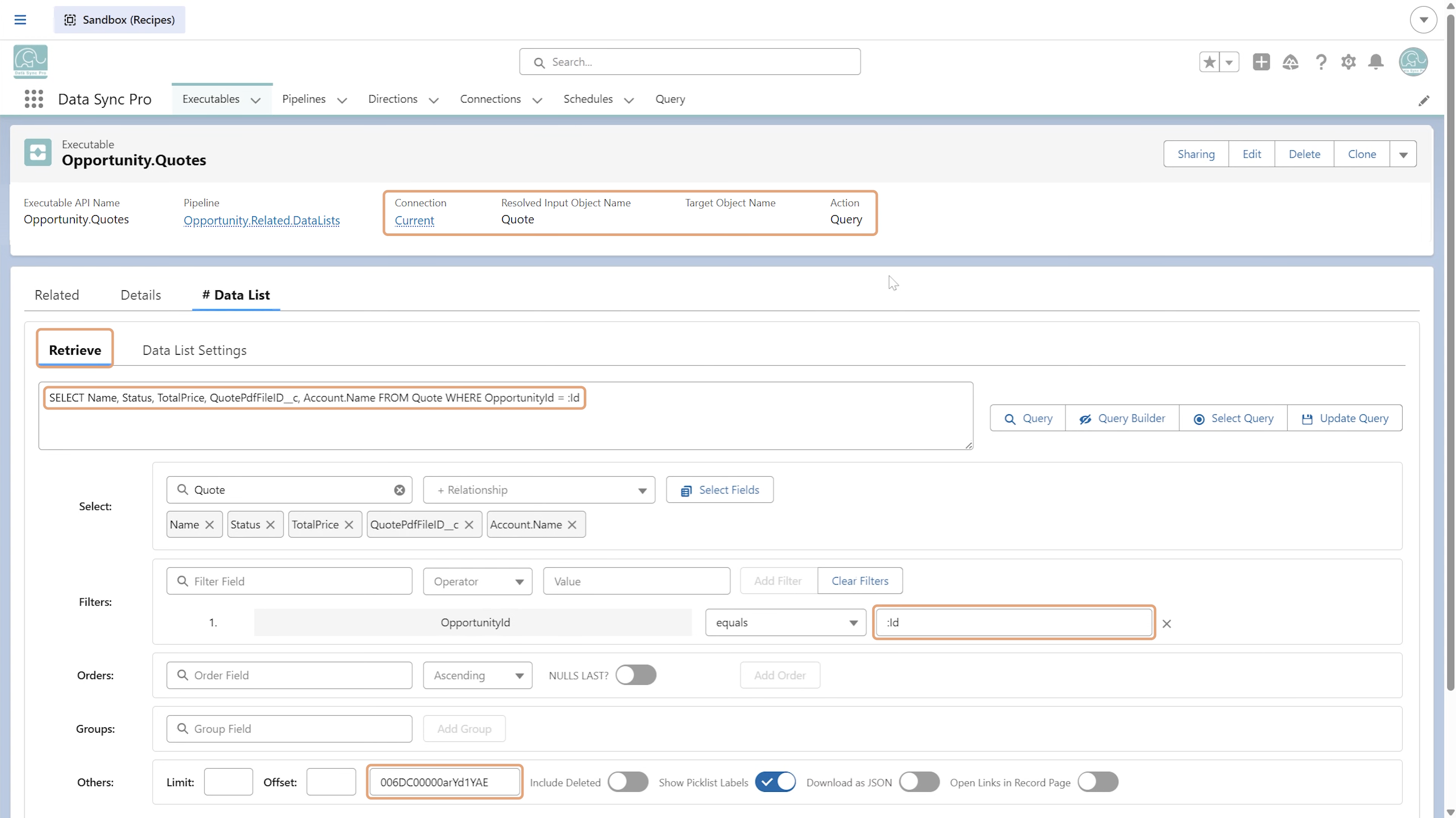This screenshot has width=1456, height=818.
Task: Open the Setup gear icon
Action: (1348, 61)
